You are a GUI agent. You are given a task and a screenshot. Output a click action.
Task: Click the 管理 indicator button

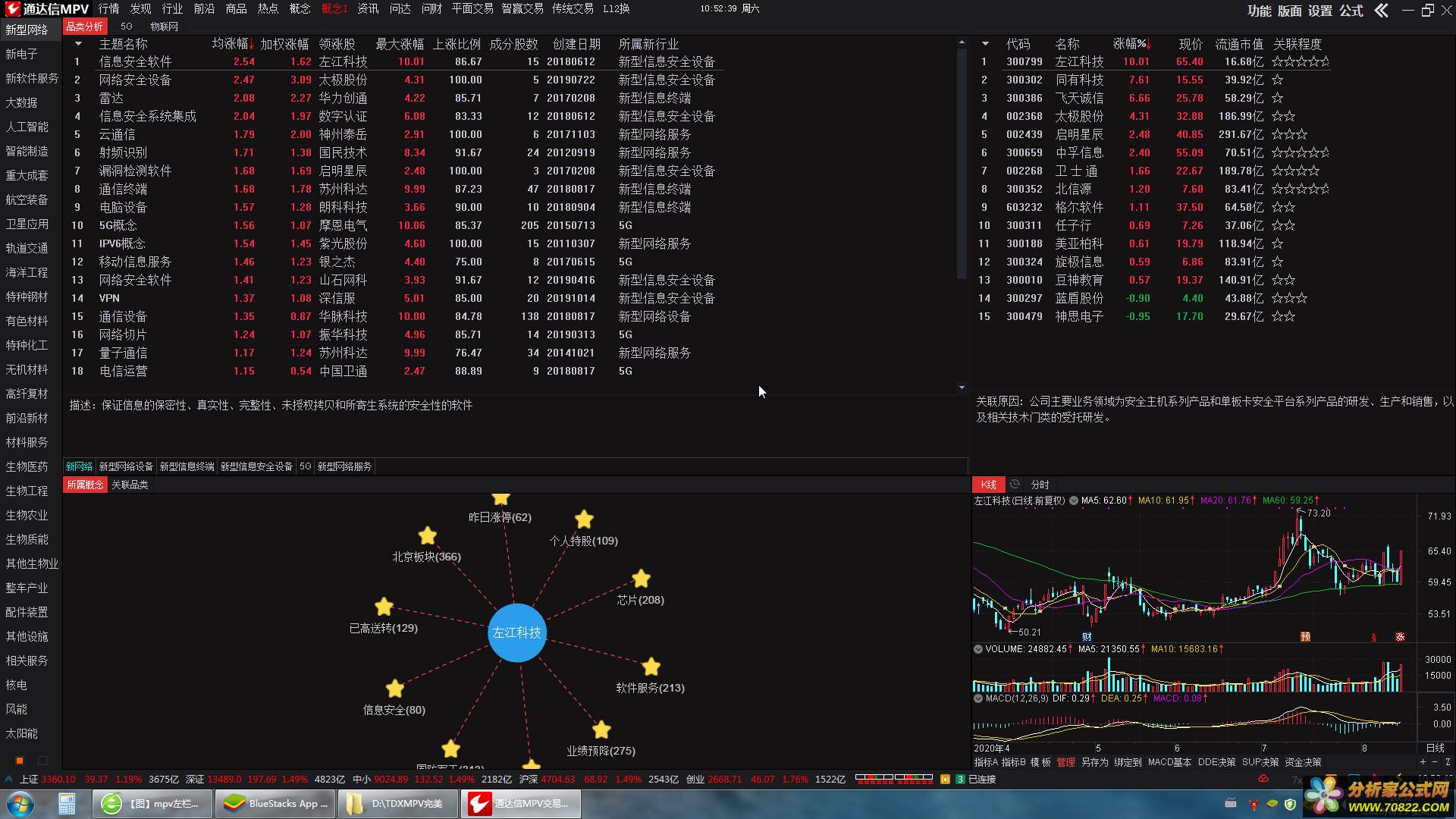point(1065,762)
